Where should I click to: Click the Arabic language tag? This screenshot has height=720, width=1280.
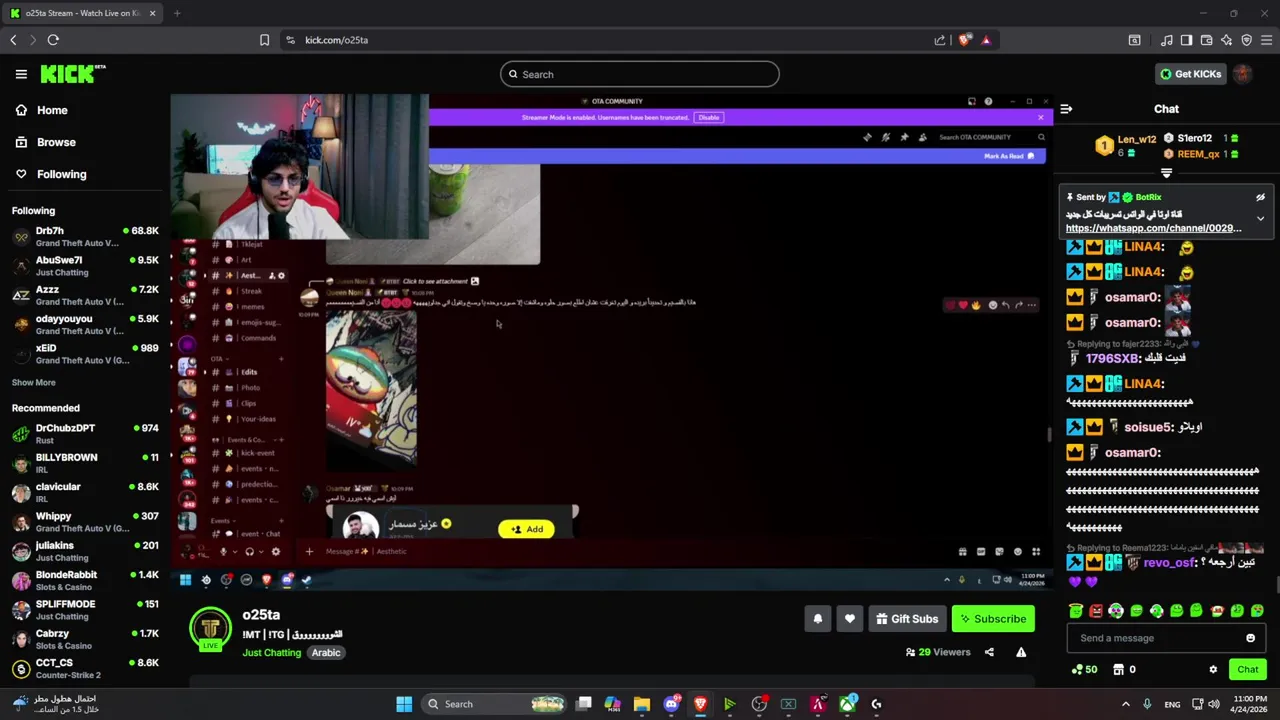326,652
